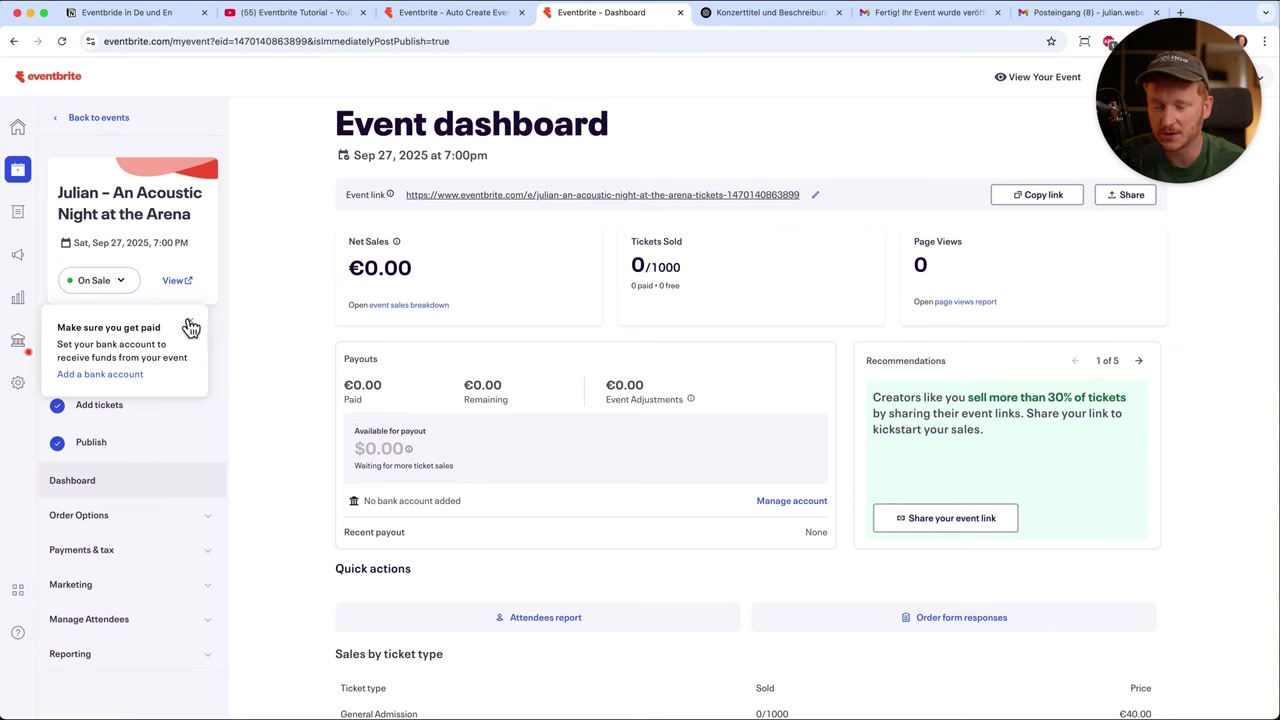Viewport: 1280px width, 720px height.
Task: Show Event link info icon
Action: click(x=390, y=194)
